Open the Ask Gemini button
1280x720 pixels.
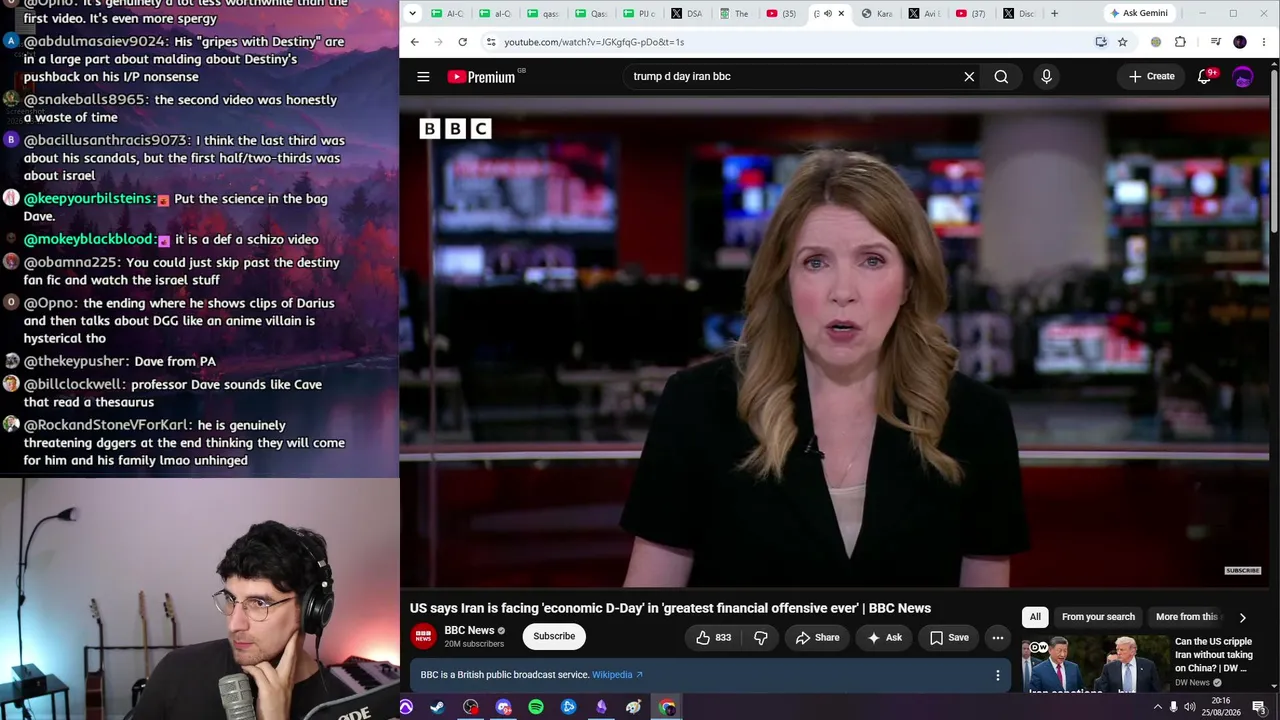pyautogui.click(x=1138, y=13)
